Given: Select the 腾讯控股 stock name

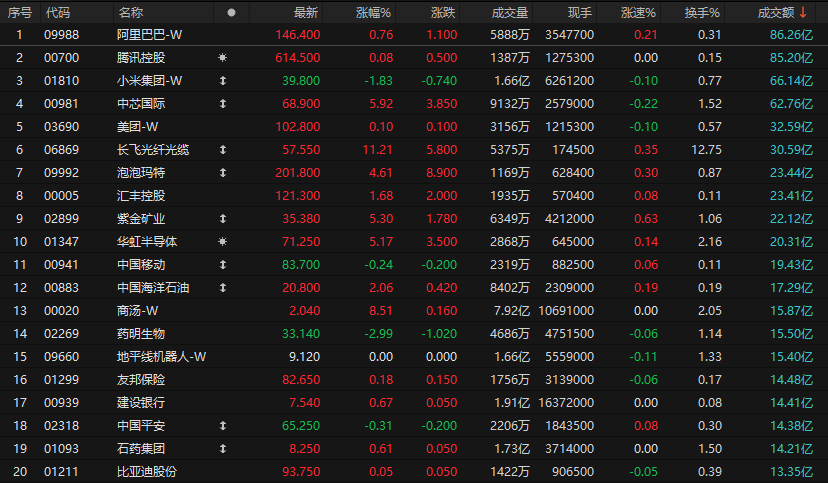Looking at the screenshot, I should [141, 58].
